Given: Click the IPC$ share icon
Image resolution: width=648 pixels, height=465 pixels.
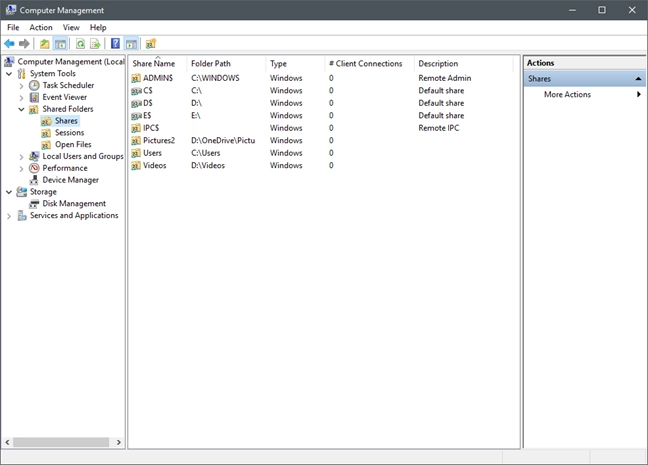Looking at the screenshot, I should pos(136,128).
